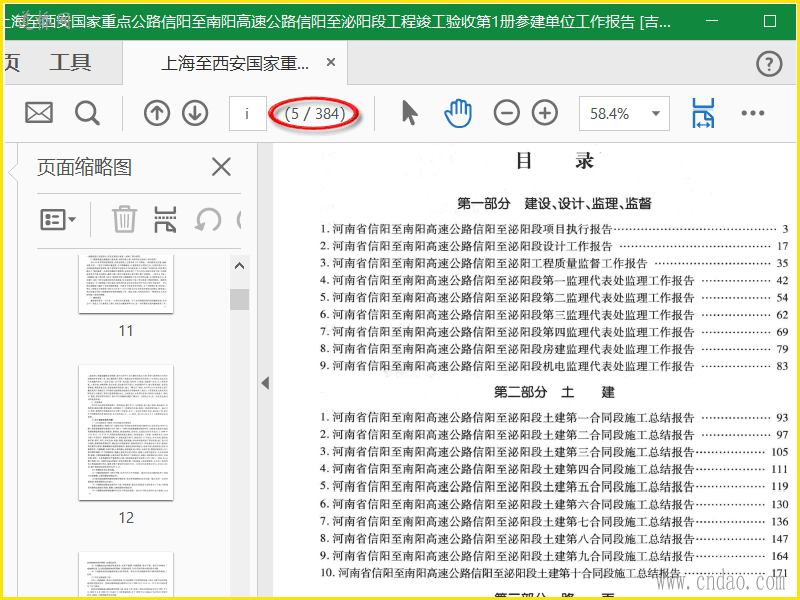Click the email envelope icon

39,113
